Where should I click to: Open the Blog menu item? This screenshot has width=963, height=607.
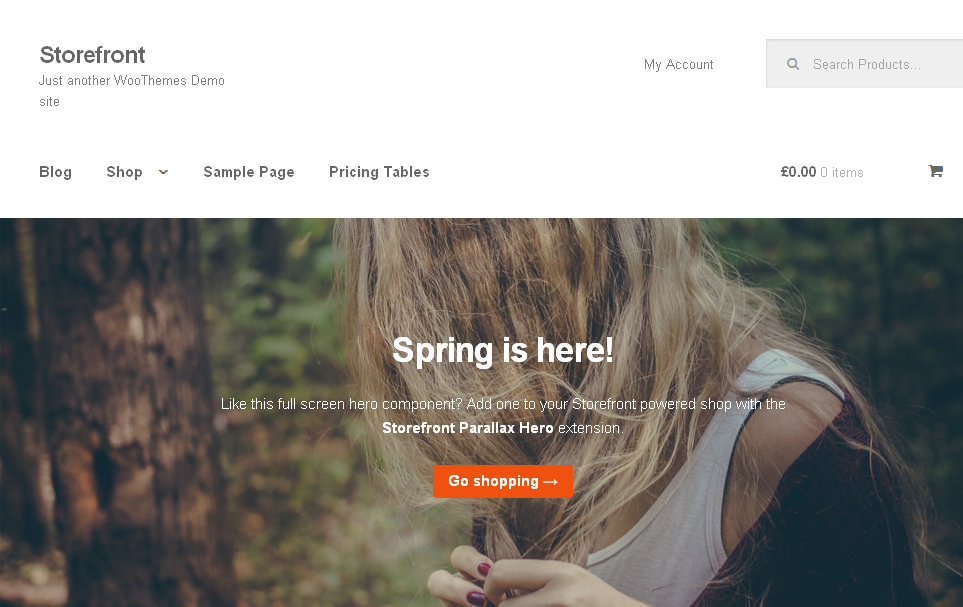tap(55, 172)
